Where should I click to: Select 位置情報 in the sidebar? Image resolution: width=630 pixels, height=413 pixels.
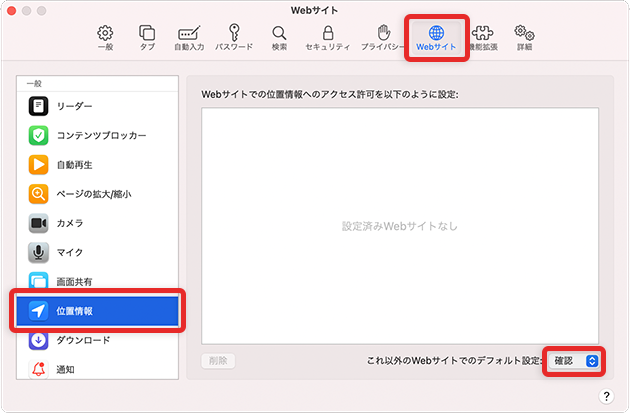(97, 311)
